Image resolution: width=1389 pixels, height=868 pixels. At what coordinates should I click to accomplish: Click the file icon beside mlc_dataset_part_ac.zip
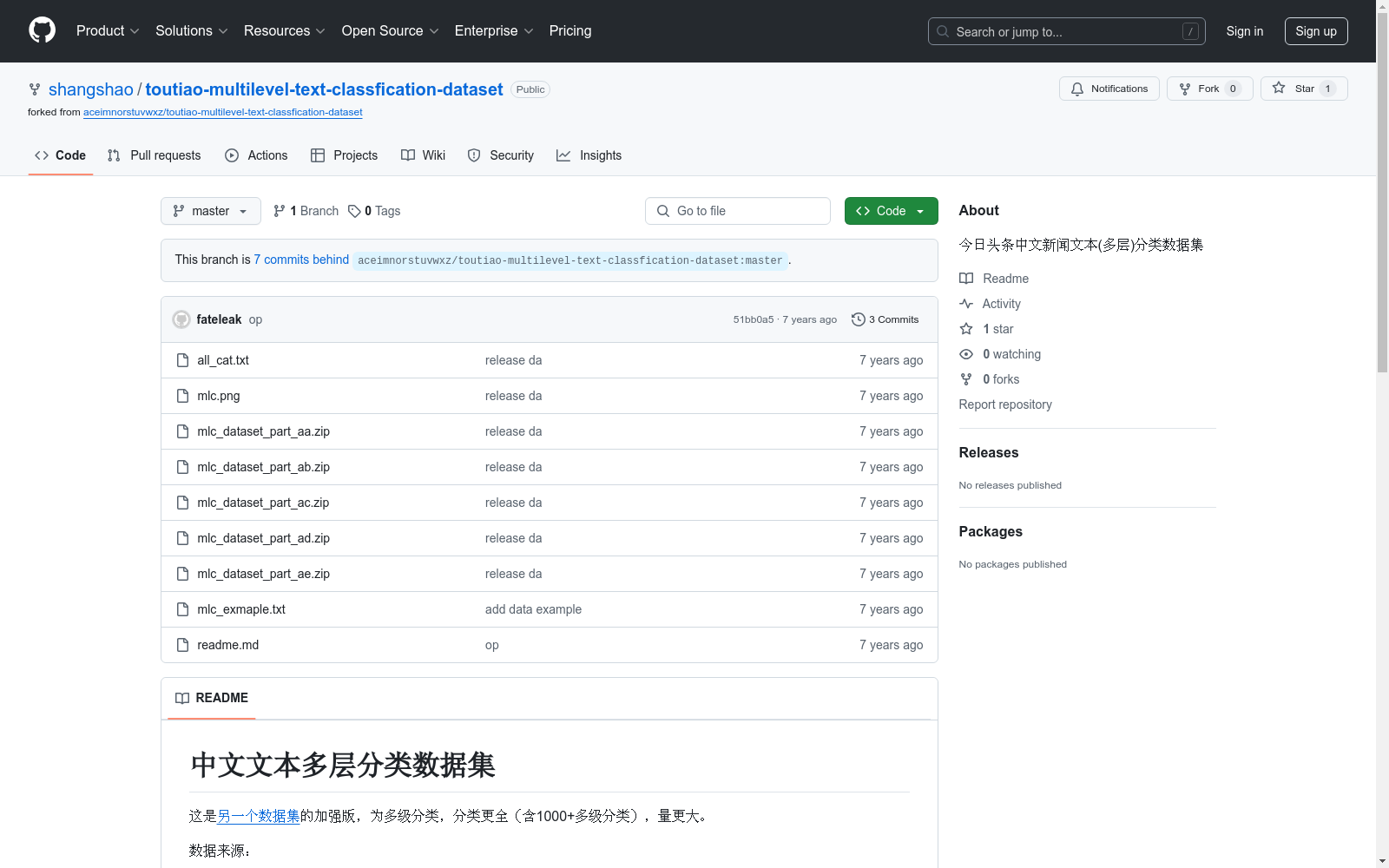point(182,503)
